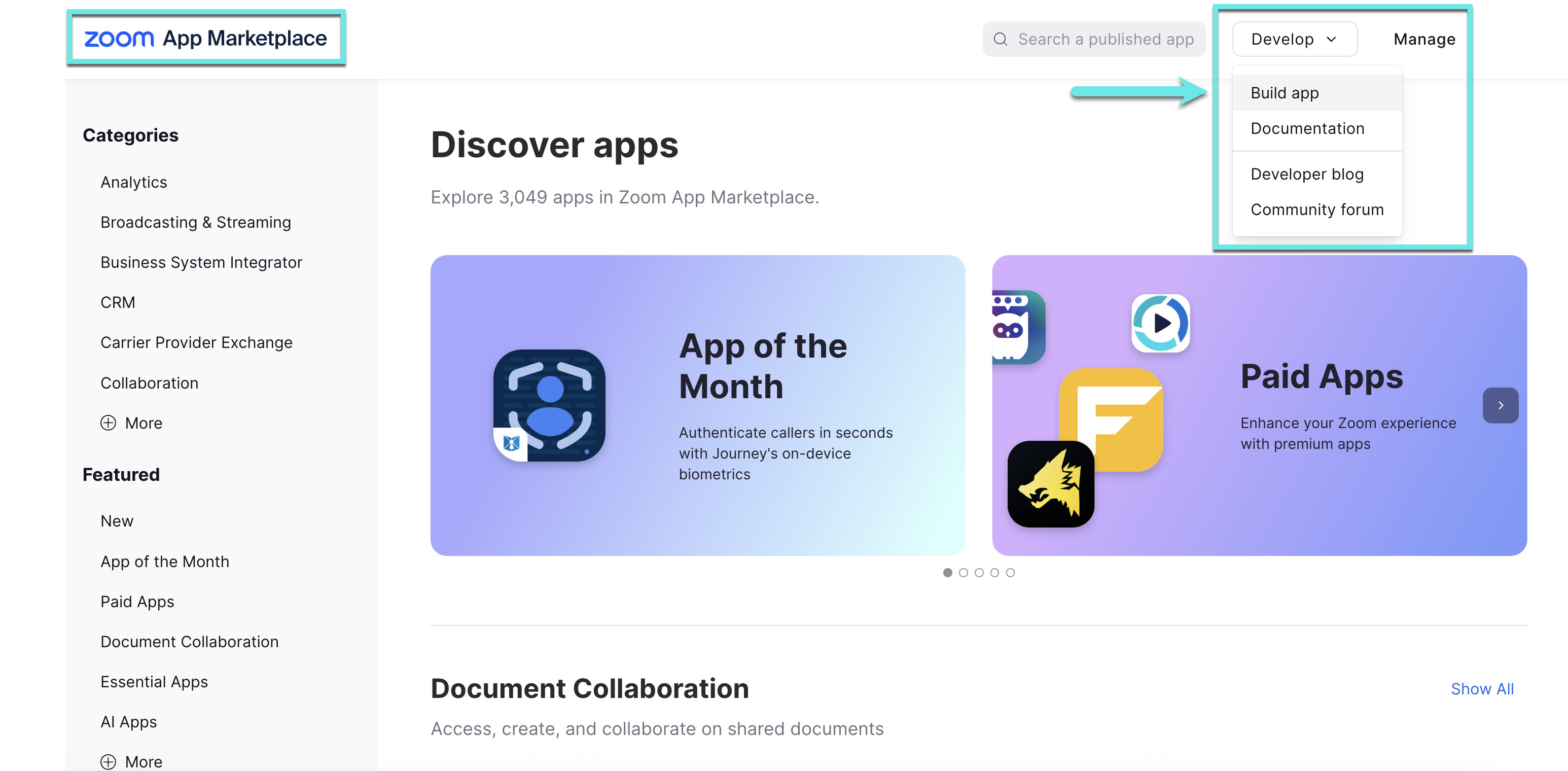Select the third carousel page dot

click(x=979, y=573)
